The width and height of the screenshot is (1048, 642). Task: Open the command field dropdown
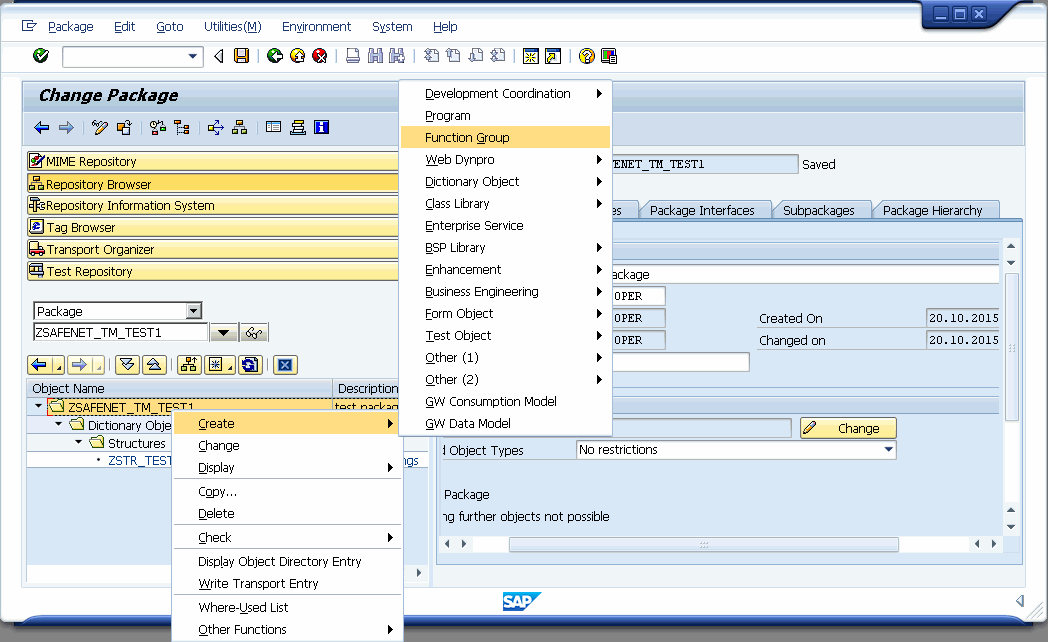[192, 56]
